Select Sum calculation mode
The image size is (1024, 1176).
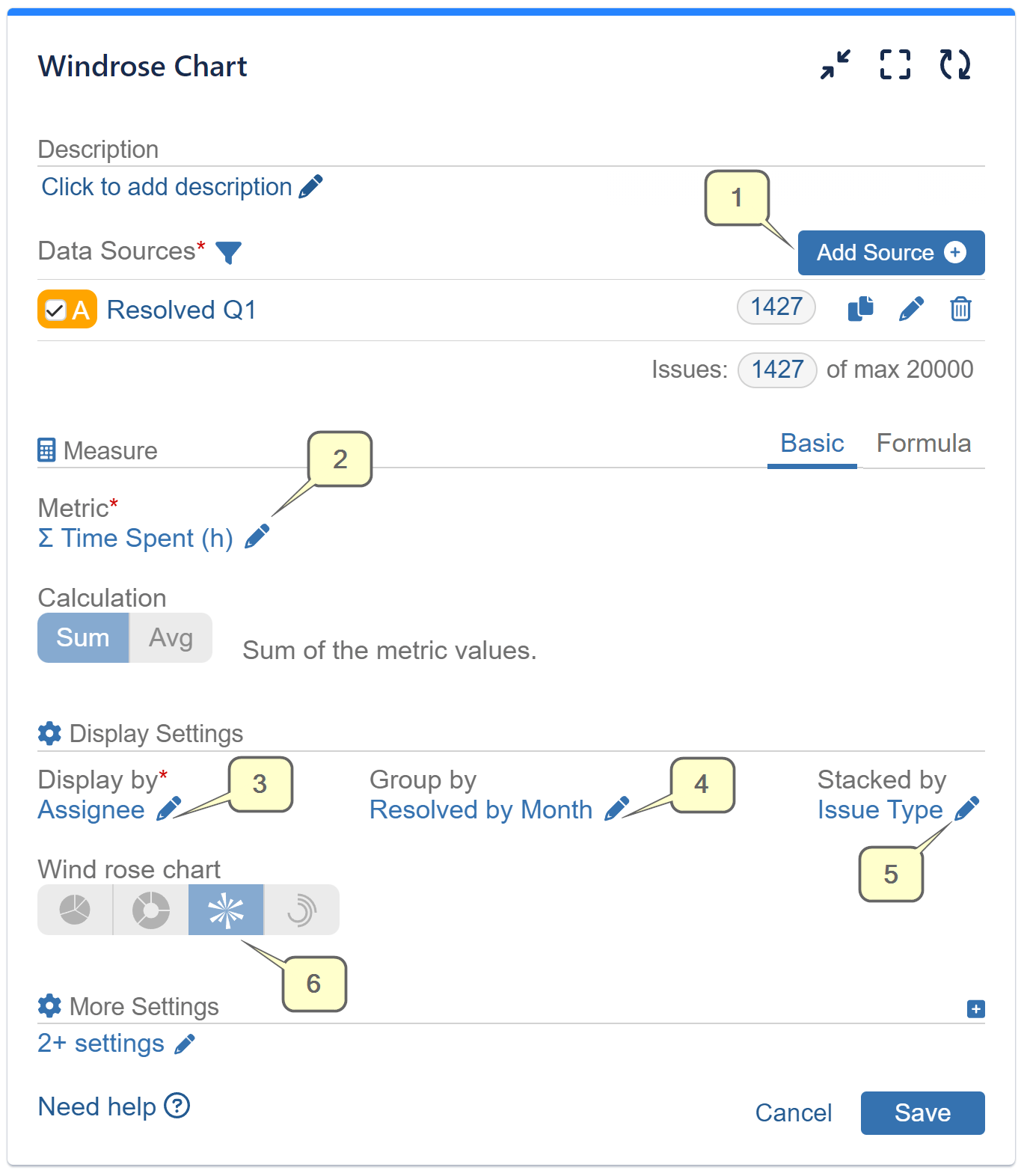[83, 637]
